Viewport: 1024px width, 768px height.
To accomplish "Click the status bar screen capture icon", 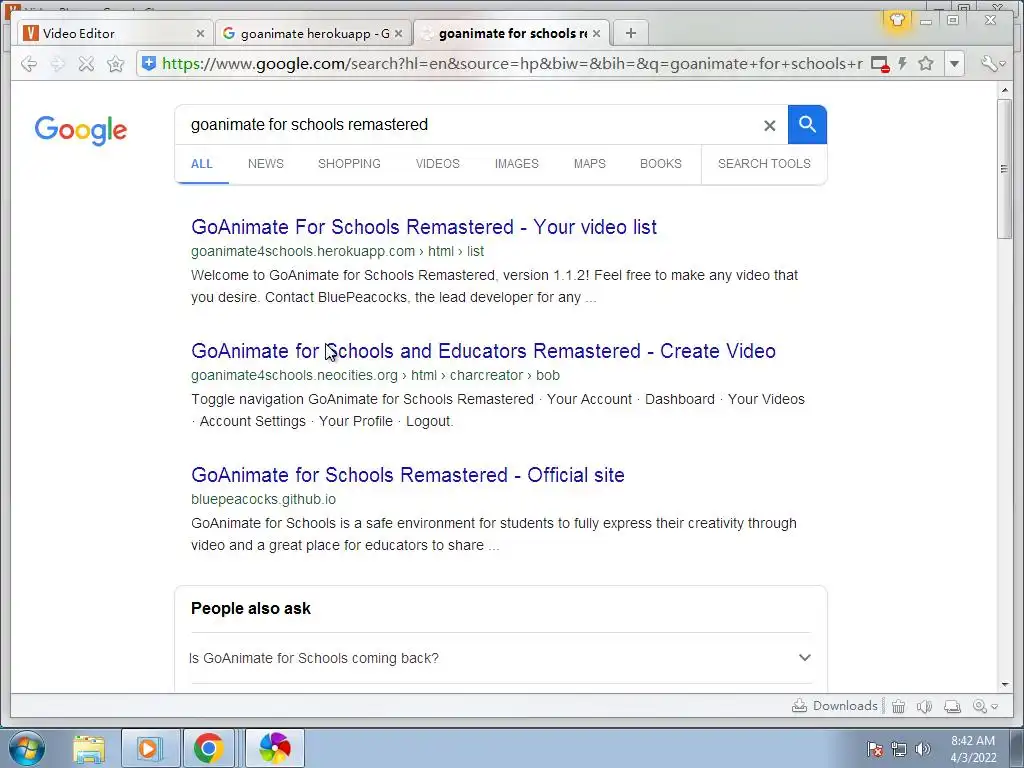I will [953, 706].
